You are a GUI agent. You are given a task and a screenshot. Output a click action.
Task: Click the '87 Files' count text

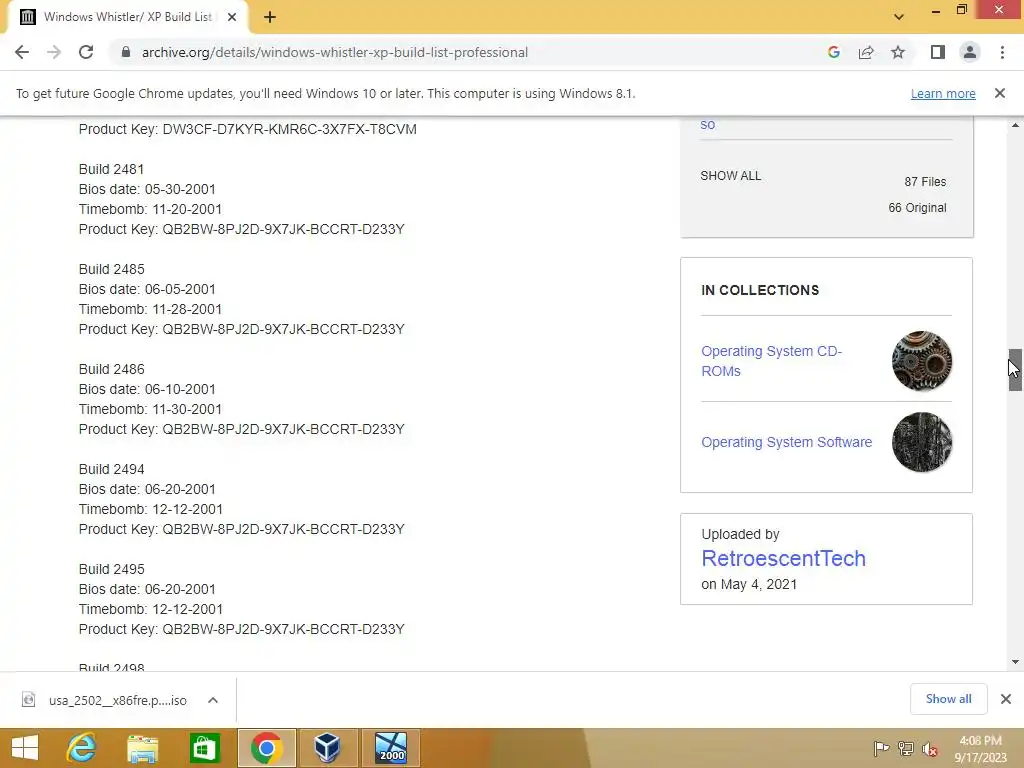[x=925, y=182]
